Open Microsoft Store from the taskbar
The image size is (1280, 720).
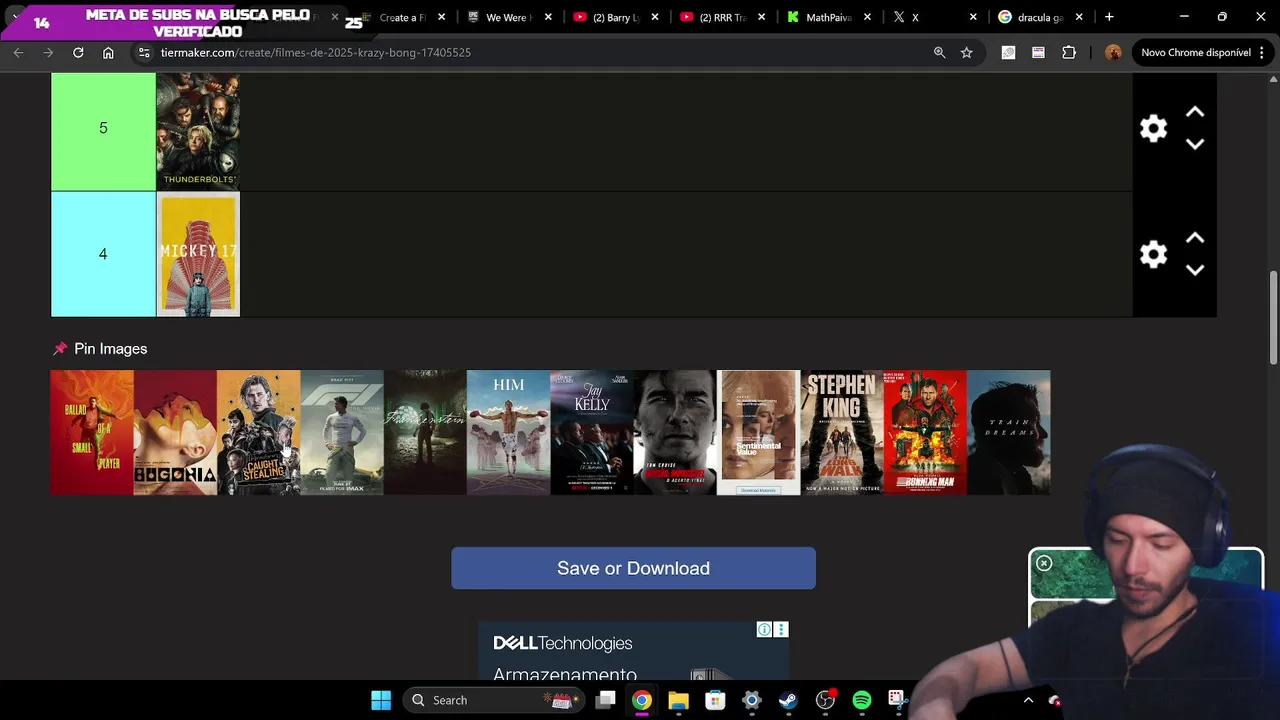click(x=715, y=700)
